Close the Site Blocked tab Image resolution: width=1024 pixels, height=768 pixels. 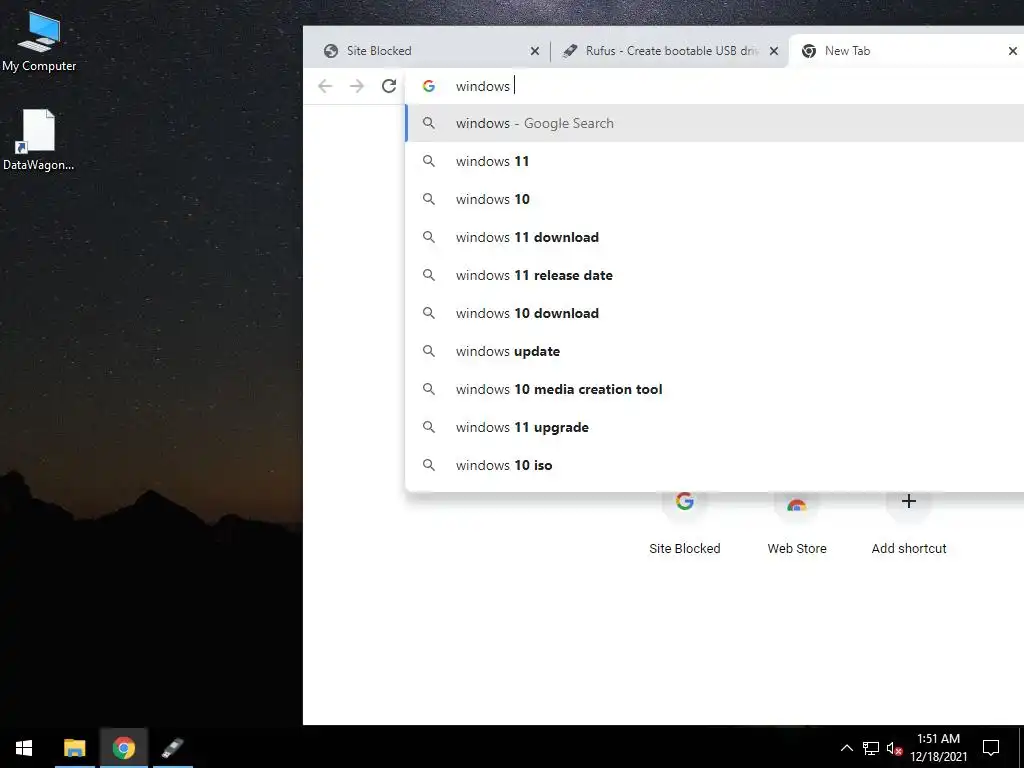535,51
